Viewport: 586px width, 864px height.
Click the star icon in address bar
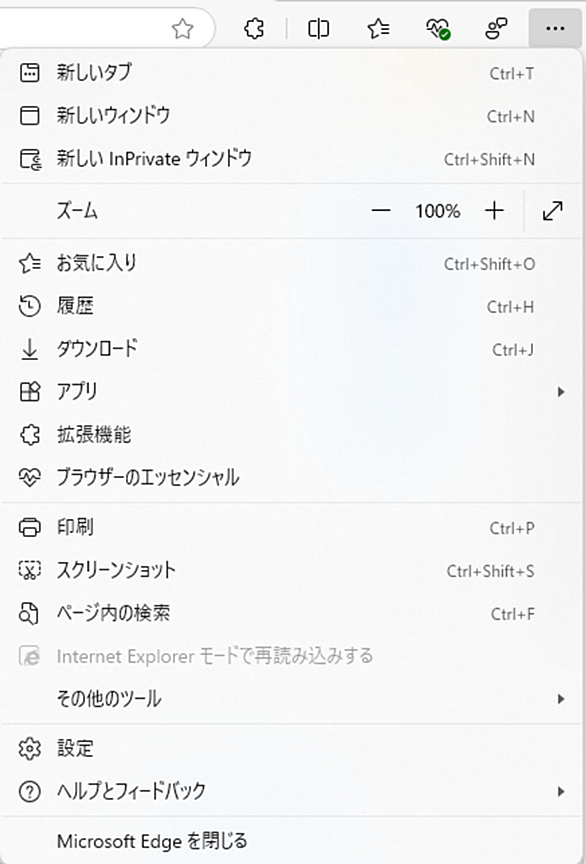coord(182,29)
